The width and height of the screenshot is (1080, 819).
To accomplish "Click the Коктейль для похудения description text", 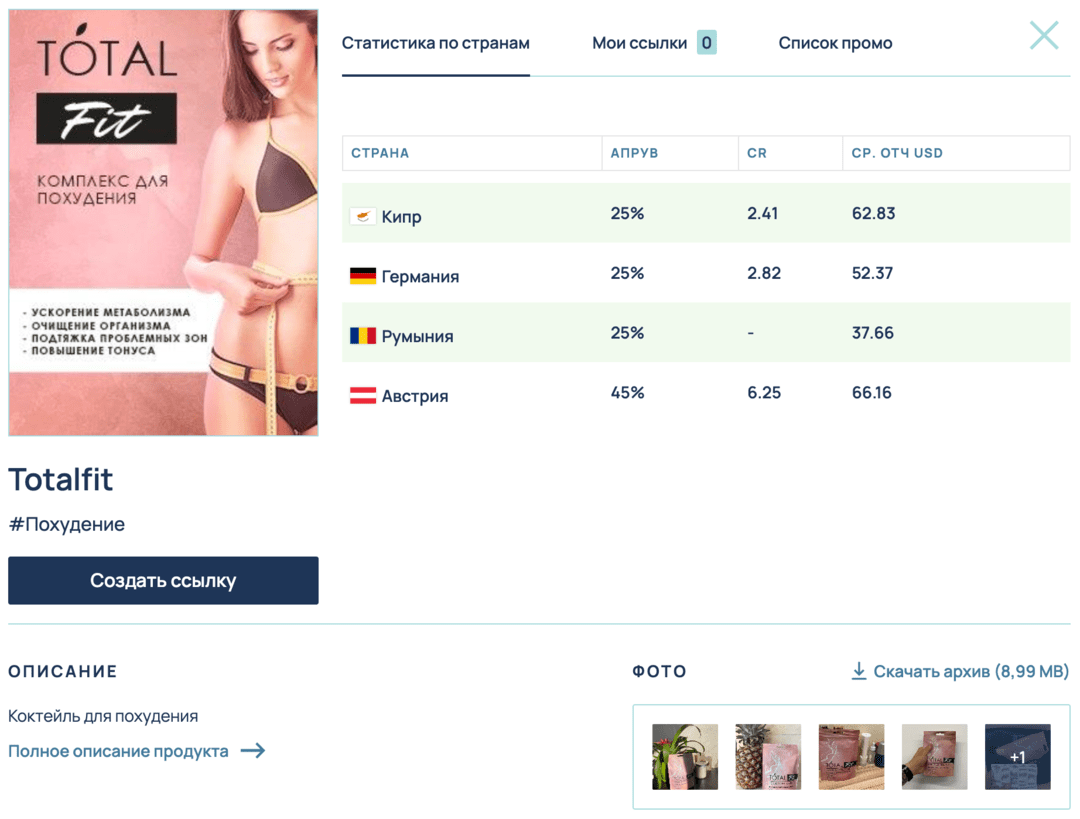I will pyautogui.click(x=103, y=716).
